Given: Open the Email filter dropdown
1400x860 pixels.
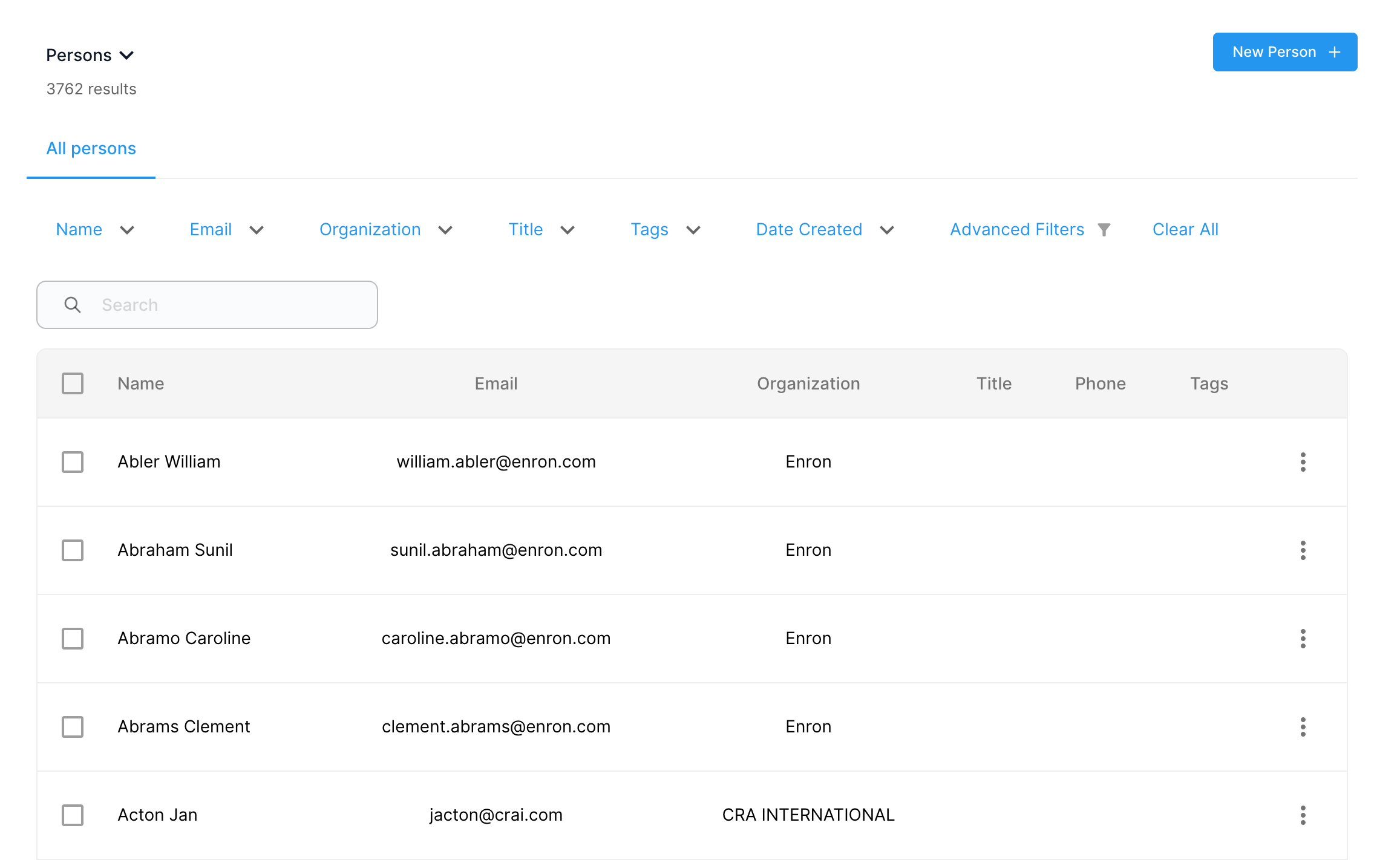Looking at the screenshot, I should pyautogui.click(x=227, y=230).
